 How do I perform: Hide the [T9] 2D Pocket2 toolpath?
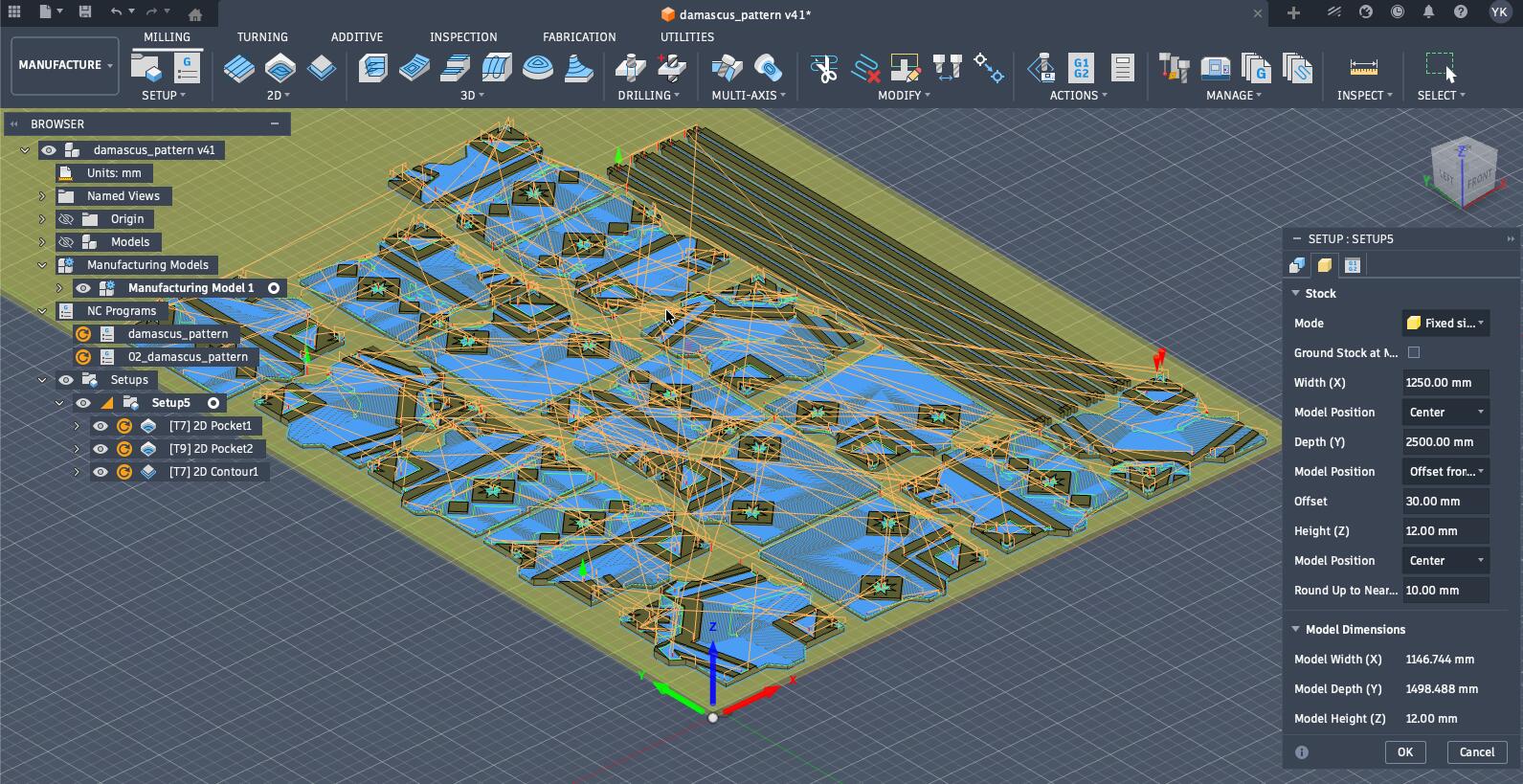pos(101,449)
